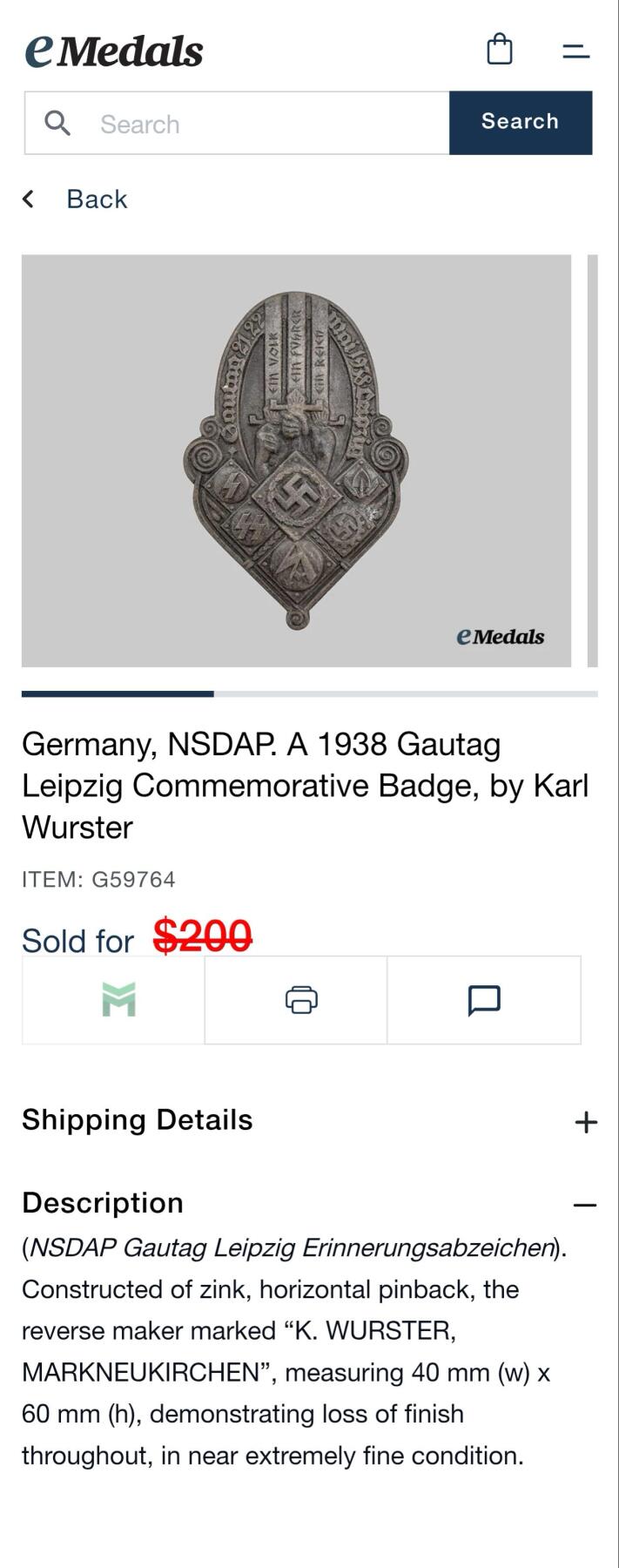Viewport: 619px width, 1568px height.
Task: Tap the Shipping Details heading
Action: (138, 1120)
